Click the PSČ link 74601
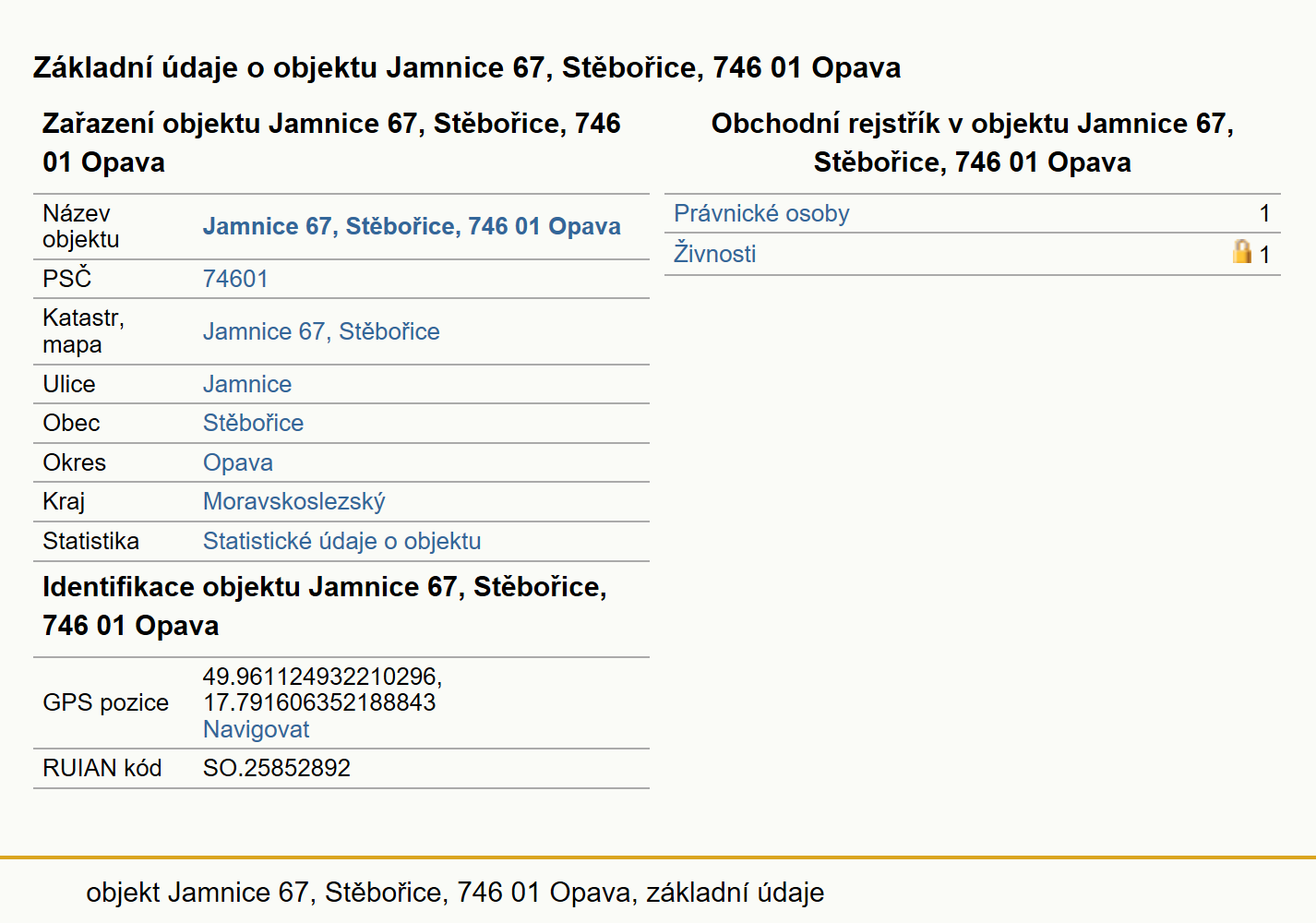 click(235, 279)
